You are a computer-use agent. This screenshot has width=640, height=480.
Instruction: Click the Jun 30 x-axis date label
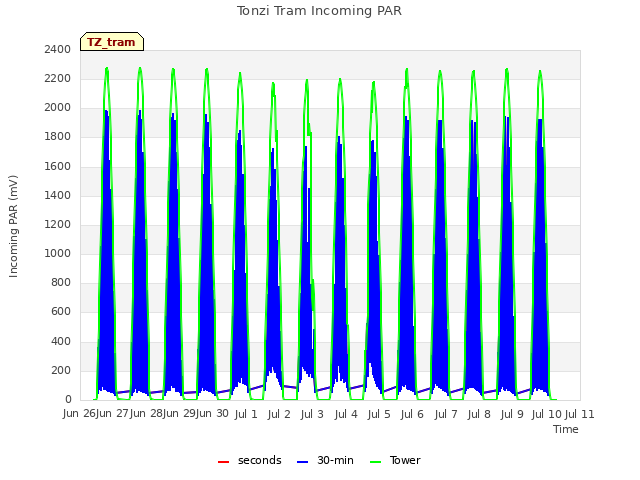[213, 414]
